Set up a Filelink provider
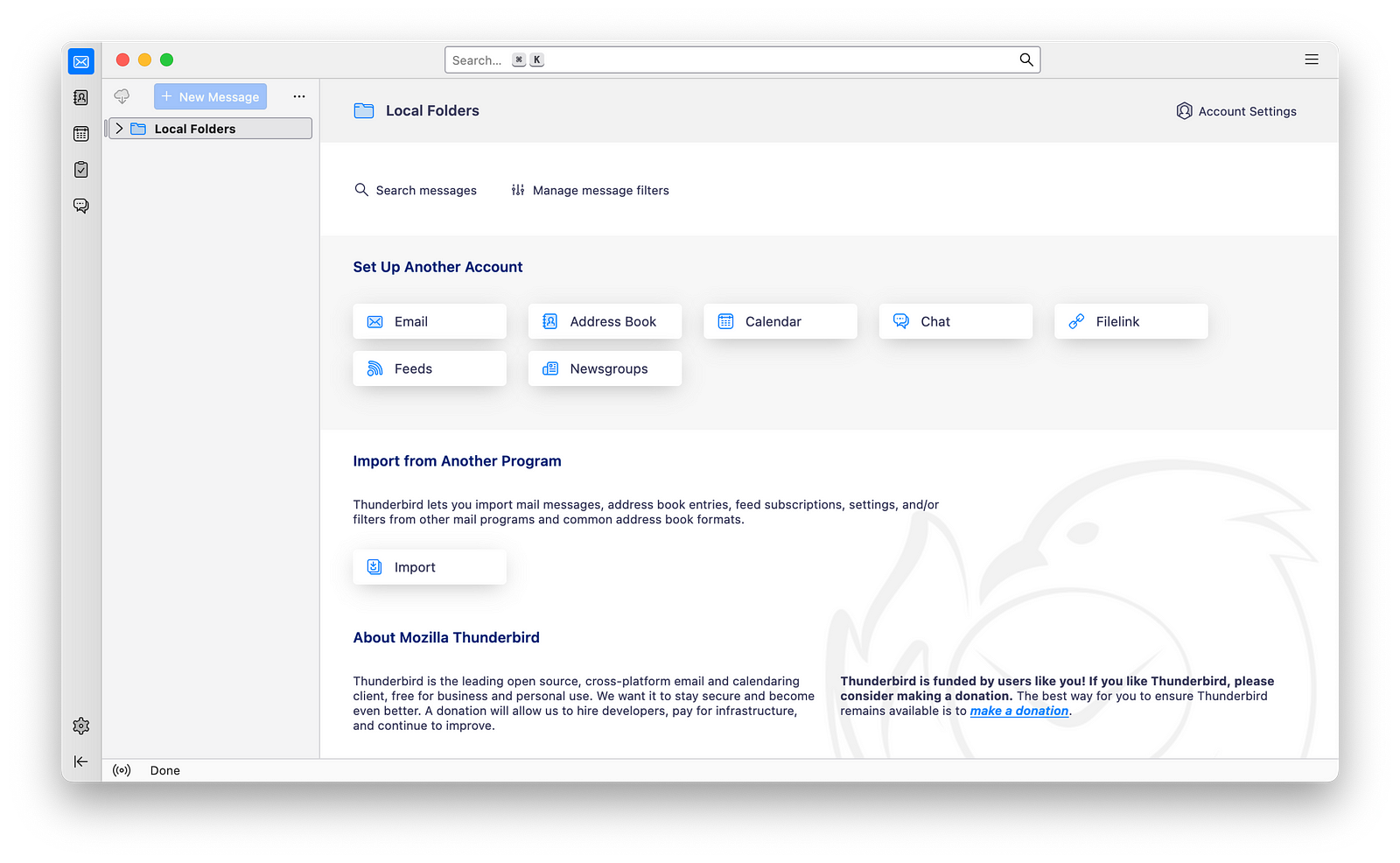 (1131, 321)
